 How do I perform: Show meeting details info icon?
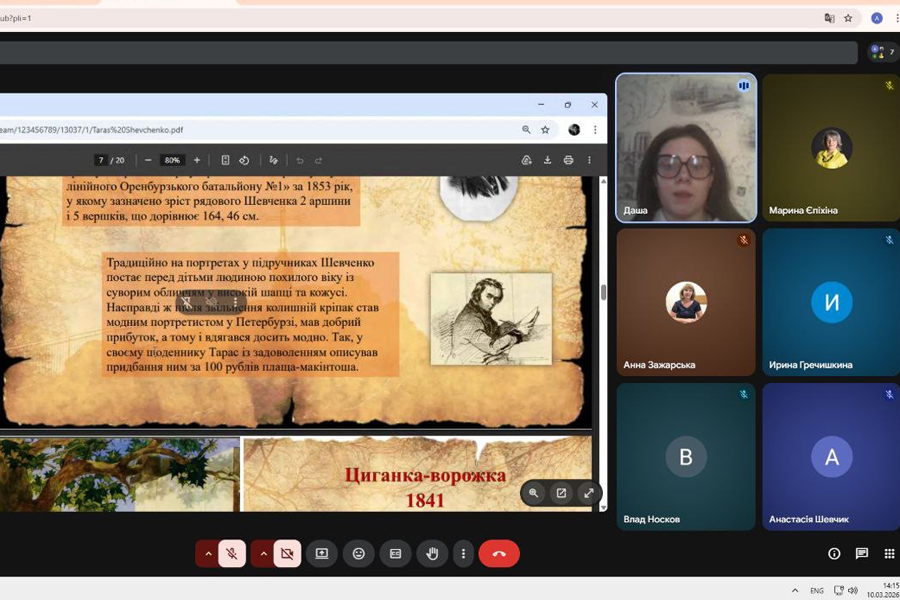click(x=834, y=553)
